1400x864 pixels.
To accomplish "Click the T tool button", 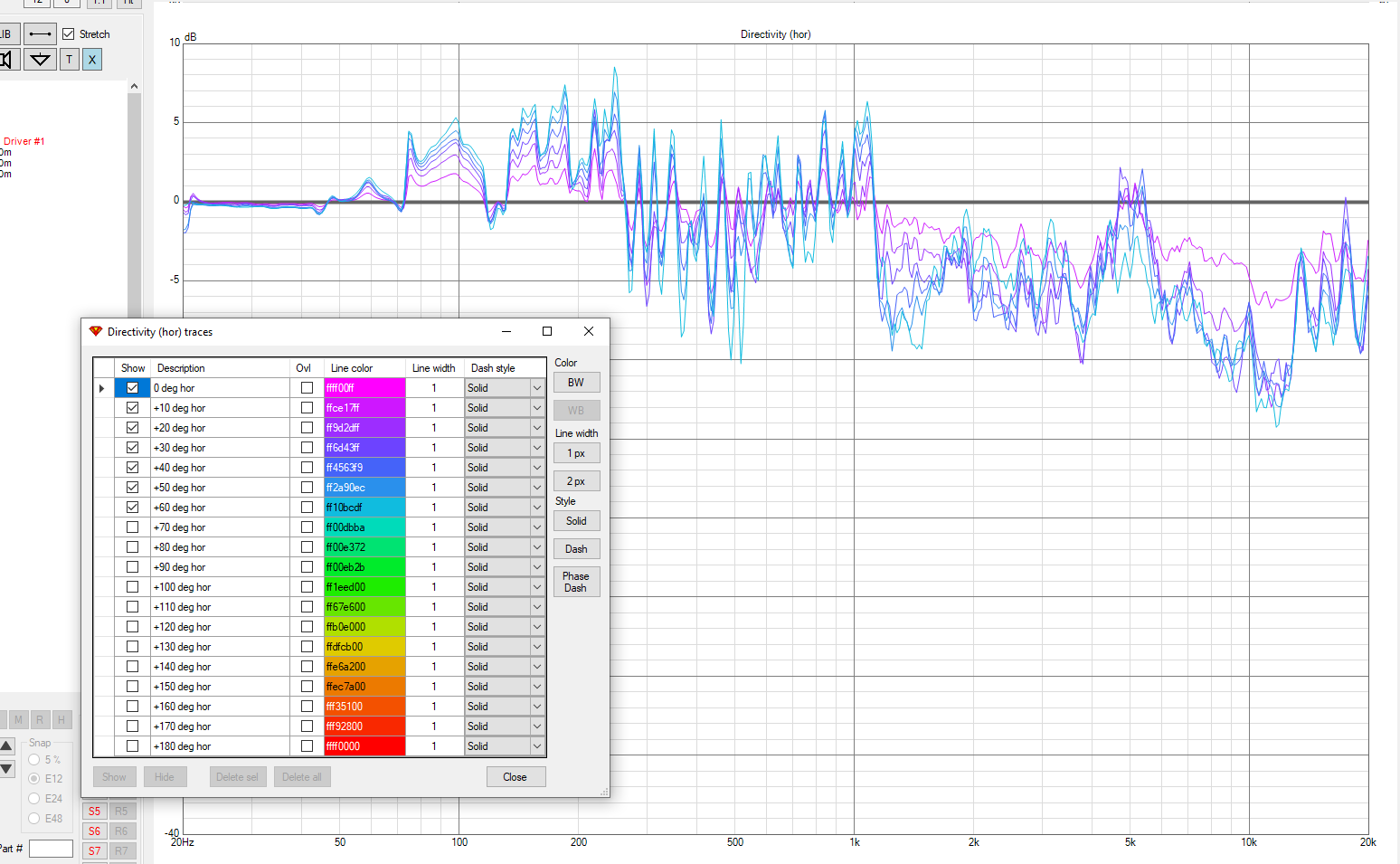I will [70, 60].
